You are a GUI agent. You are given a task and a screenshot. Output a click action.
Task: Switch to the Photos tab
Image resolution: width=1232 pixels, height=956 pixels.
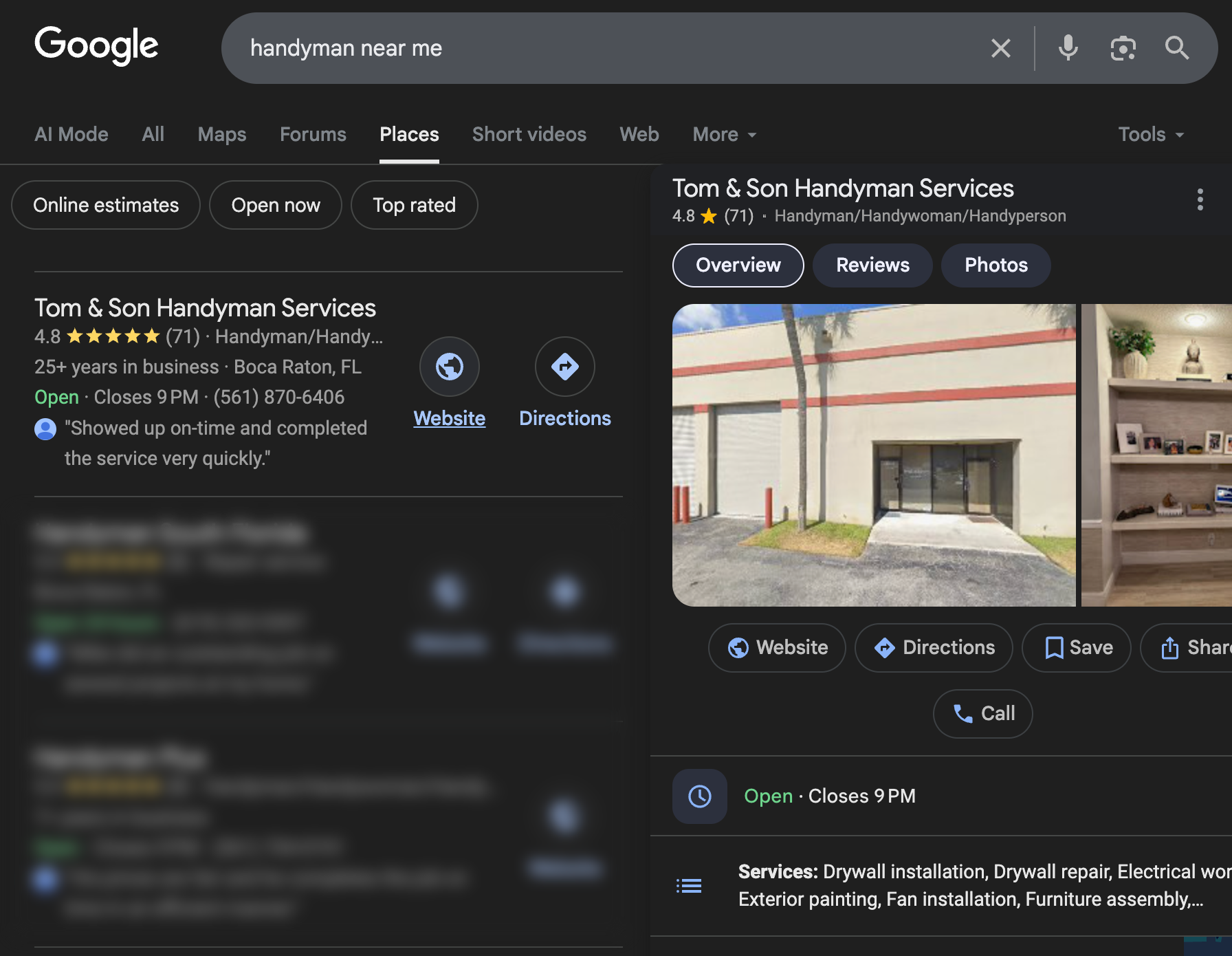point(996,265)
